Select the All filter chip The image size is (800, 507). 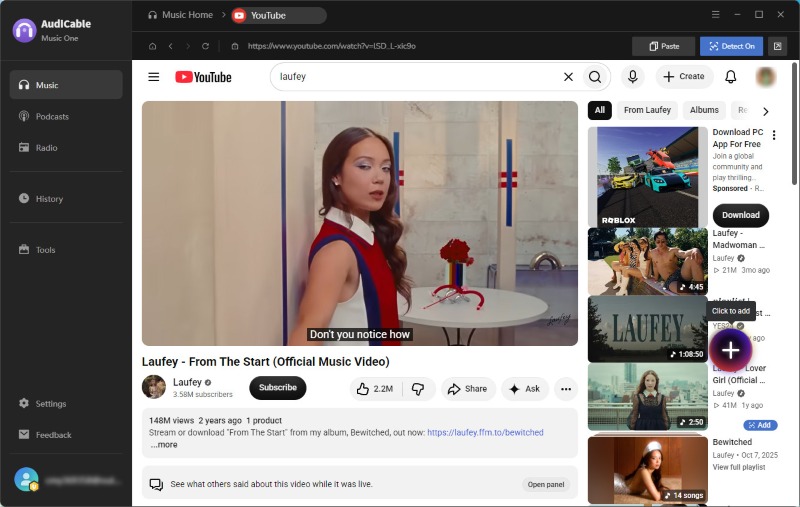click(x=599, y=110)
